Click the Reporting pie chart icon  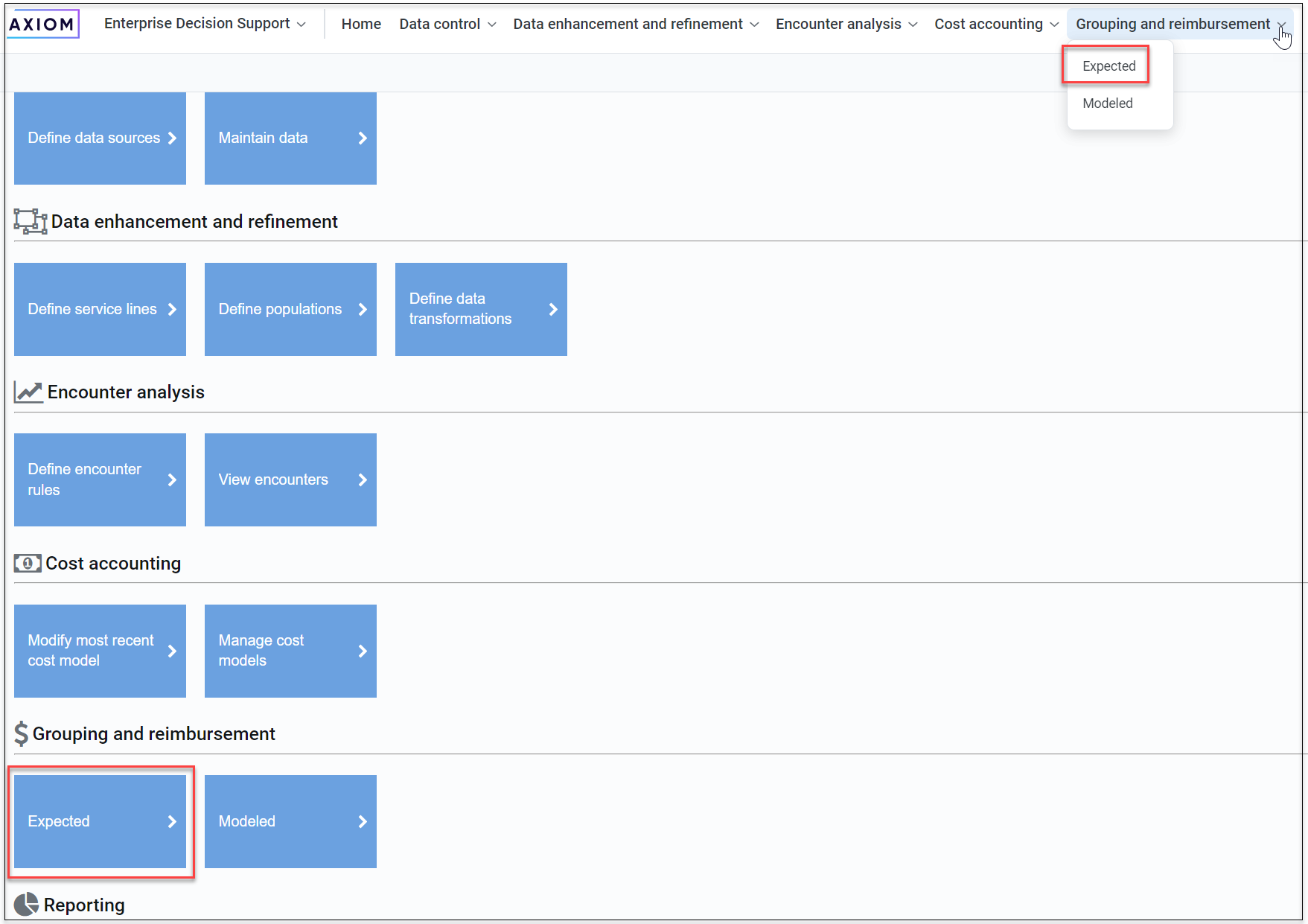coord(26,905)
